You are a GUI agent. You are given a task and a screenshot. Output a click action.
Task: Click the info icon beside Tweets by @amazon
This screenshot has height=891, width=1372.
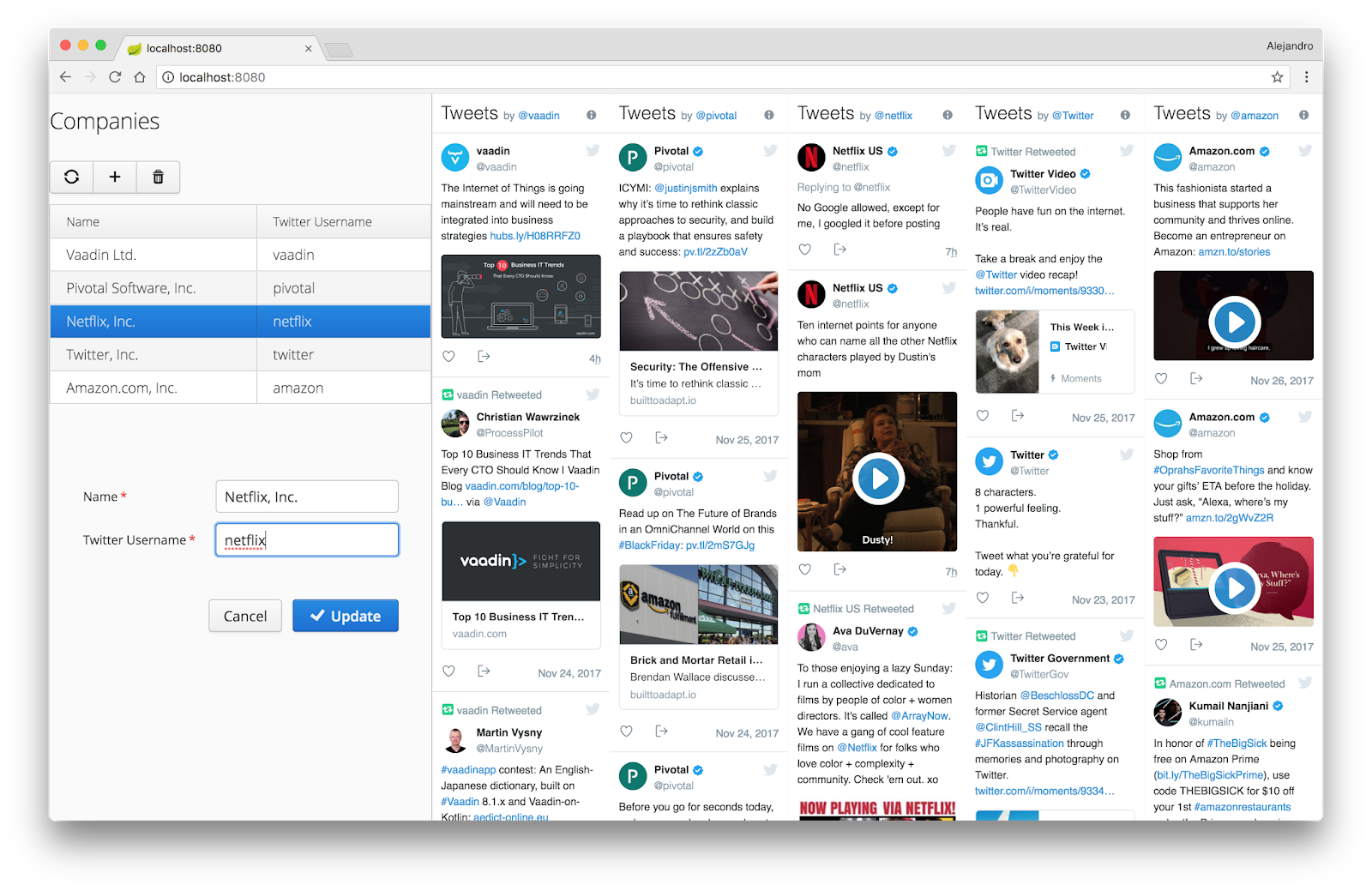(x=1303, y=114)
